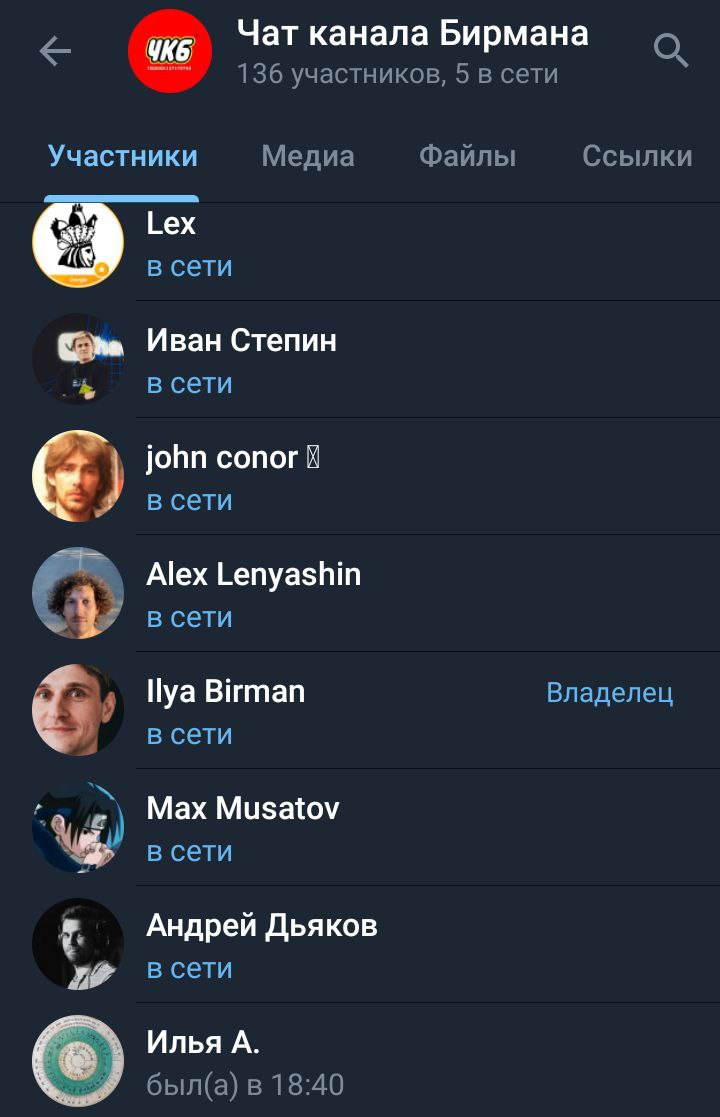Select member name Max Musatov
The image size is (720, 1117).
tap(243, 809)
